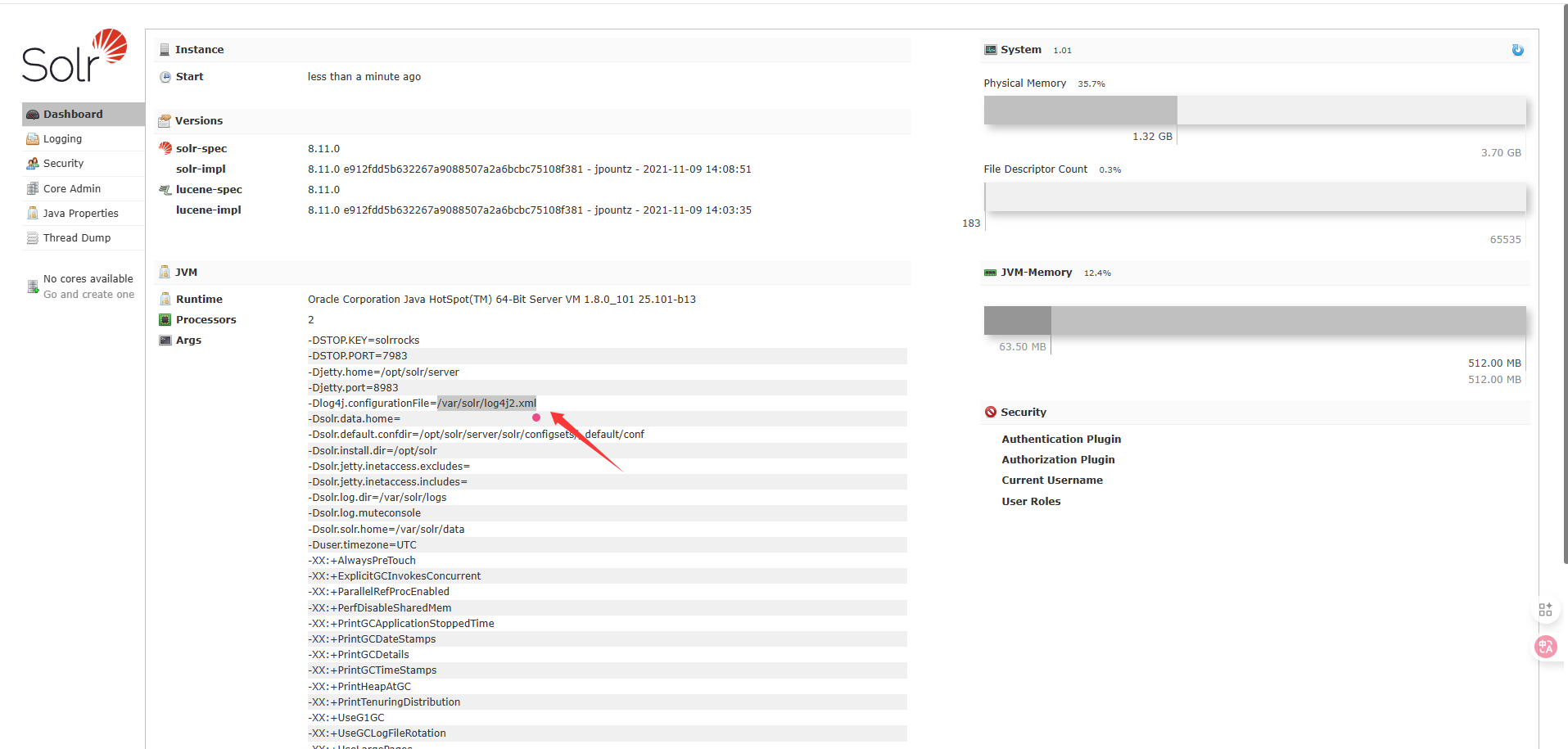Click the Core Admin icon
Image resolution: width=1568 pixels, height=749 pixels.
click(x=33, y=188)
